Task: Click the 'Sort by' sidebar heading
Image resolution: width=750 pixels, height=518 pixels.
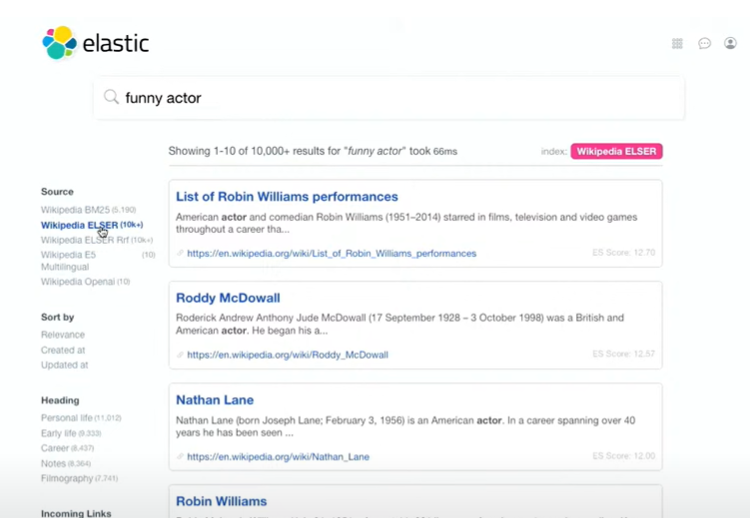Action: pyautogui.click(x=57, y=317)
